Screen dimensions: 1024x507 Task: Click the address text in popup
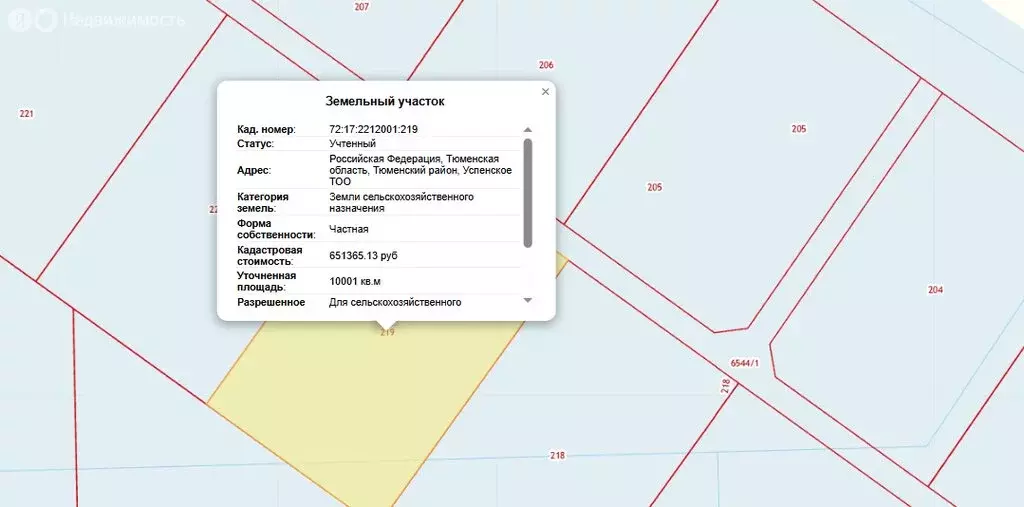(420, 170)
